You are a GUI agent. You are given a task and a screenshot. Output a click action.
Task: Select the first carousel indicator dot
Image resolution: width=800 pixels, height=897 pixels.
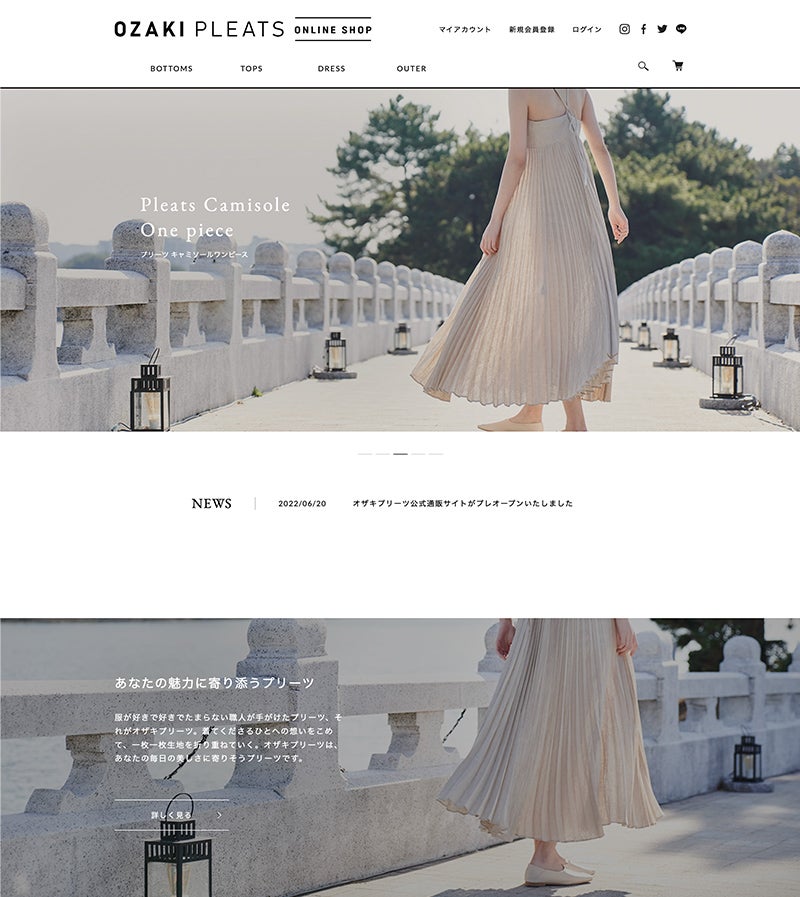click(x=364, y=452)
